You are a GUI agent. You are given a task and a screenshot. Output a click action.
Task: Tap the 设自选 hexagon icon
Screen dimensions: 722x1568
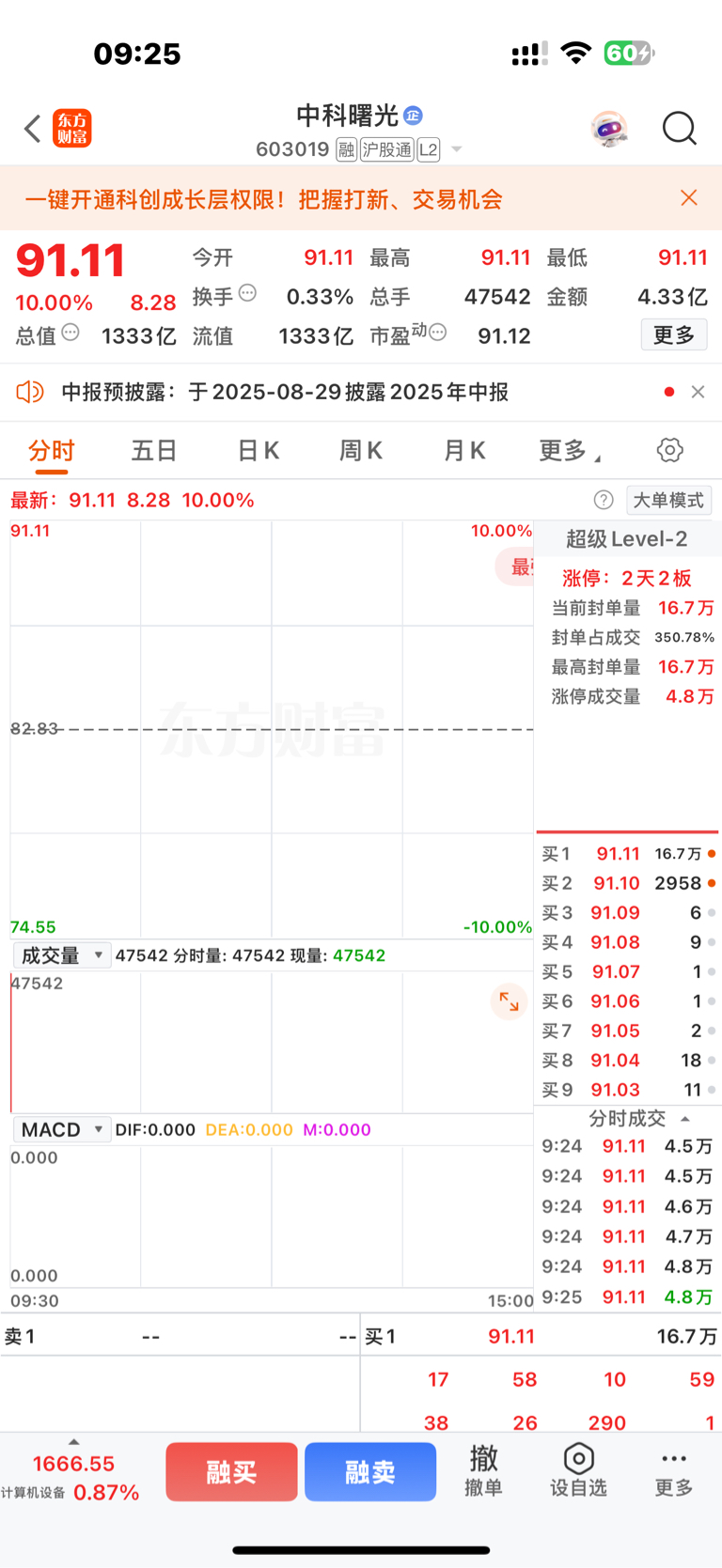[x=578, y=1459]
